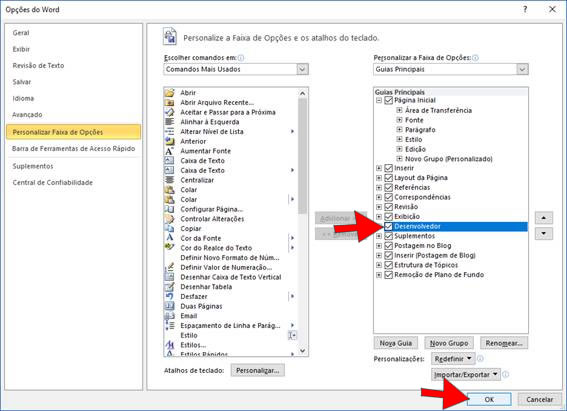The image size is (567, 411).
Task: Click the scroll up arrow of commands list
Action: pyautogui.click(x=303, y=93)
